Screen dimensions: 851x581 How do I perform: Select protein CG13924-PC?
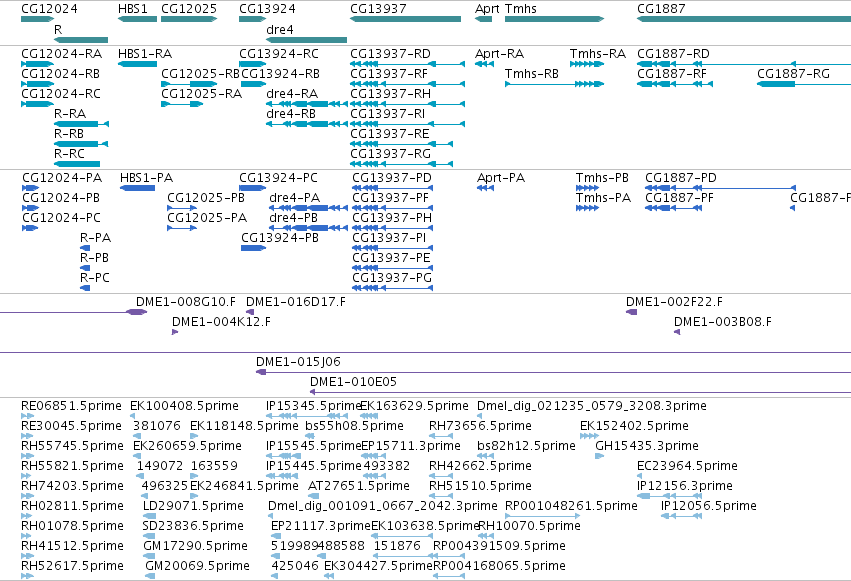pyautogui.click(x=278, y=178)
